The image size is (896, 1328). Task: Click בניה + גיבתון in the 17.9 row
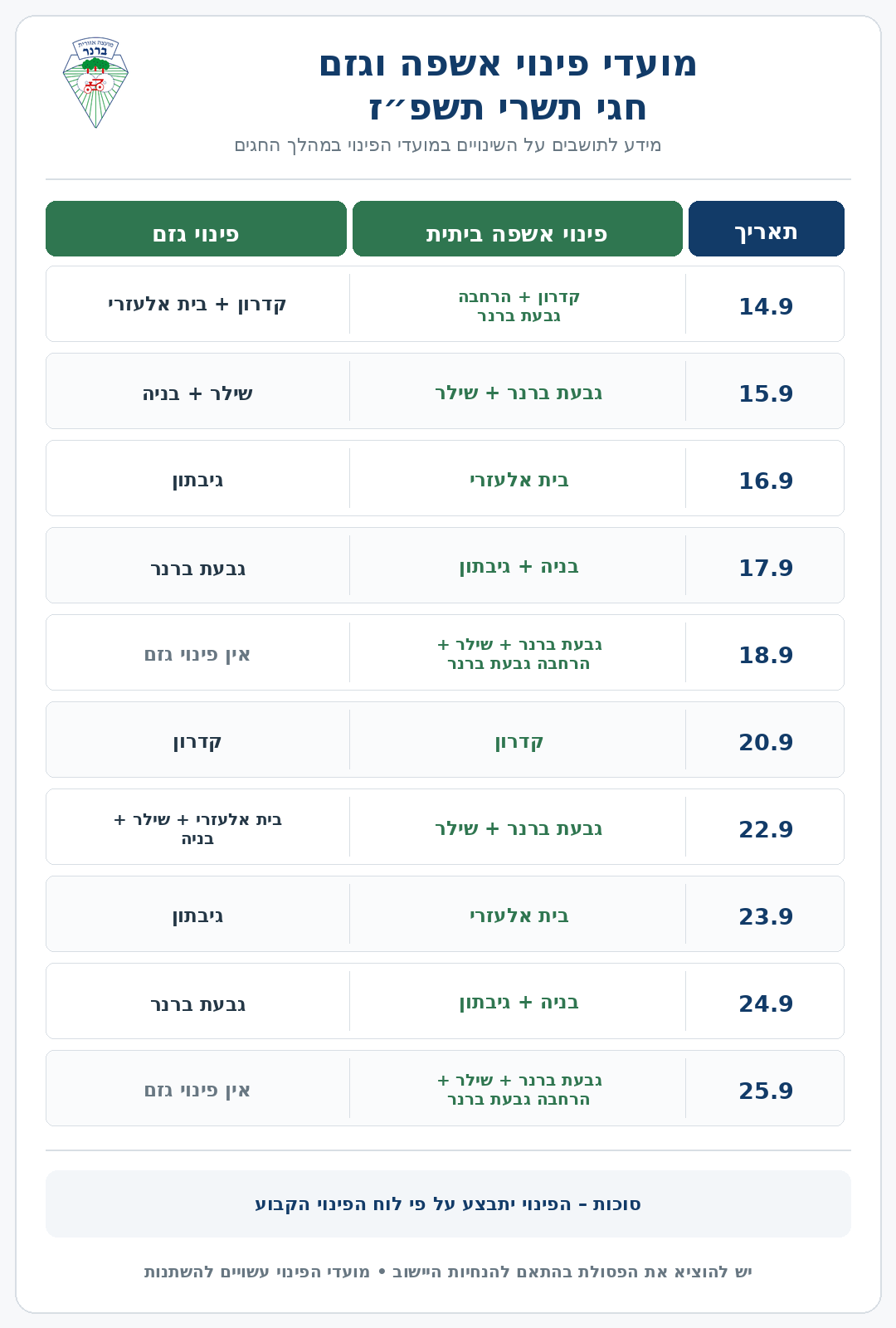point(519,567)
